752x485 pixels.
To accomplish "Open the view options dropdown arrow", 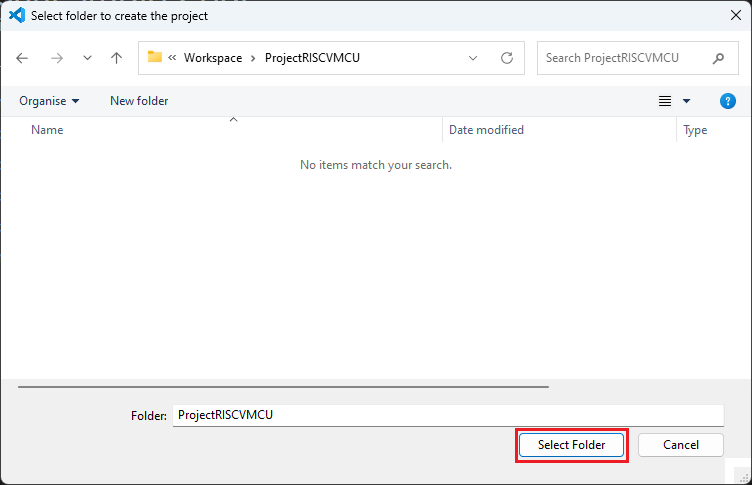I will coord(686,101).
